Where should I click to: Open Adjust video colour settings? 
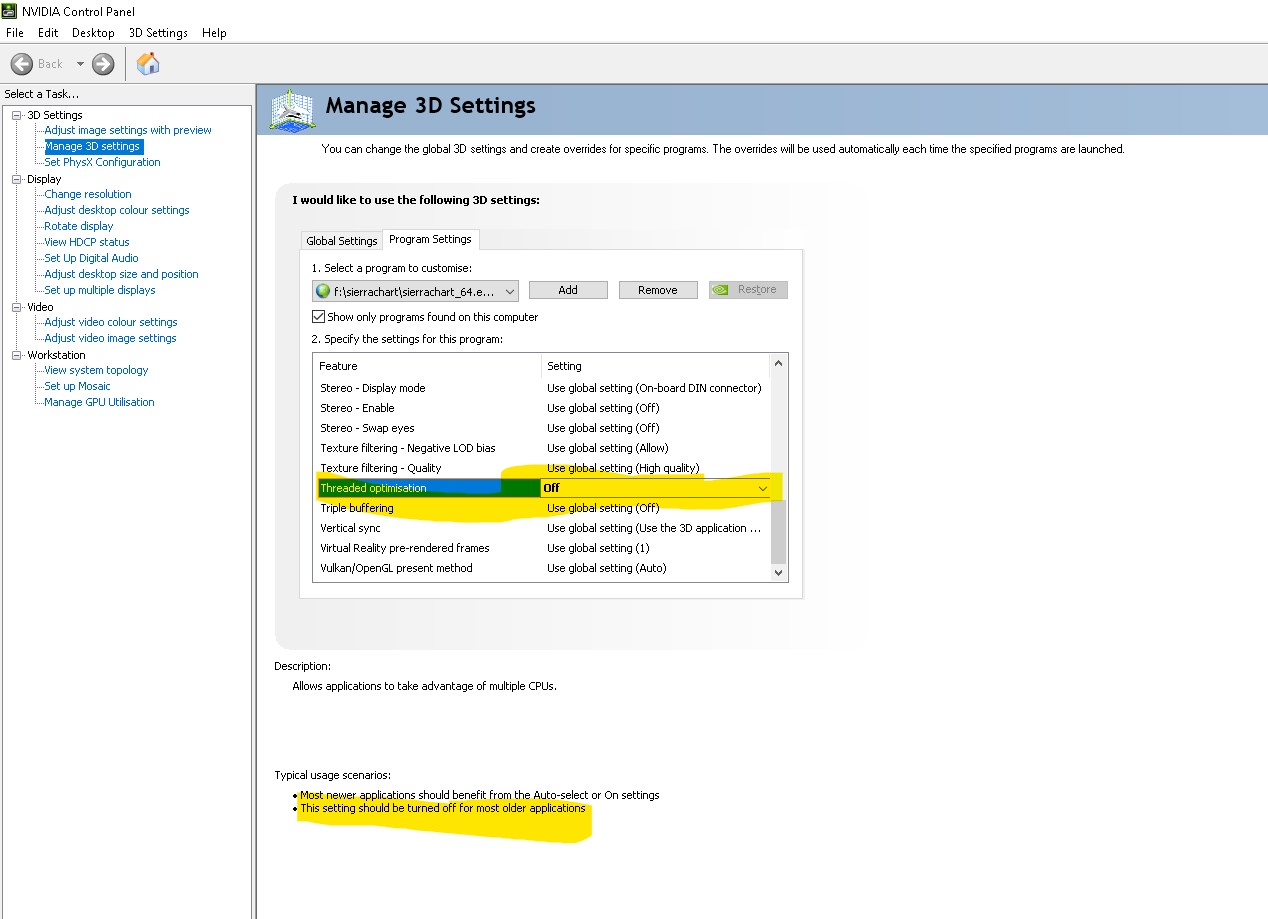tap(111, 322)
